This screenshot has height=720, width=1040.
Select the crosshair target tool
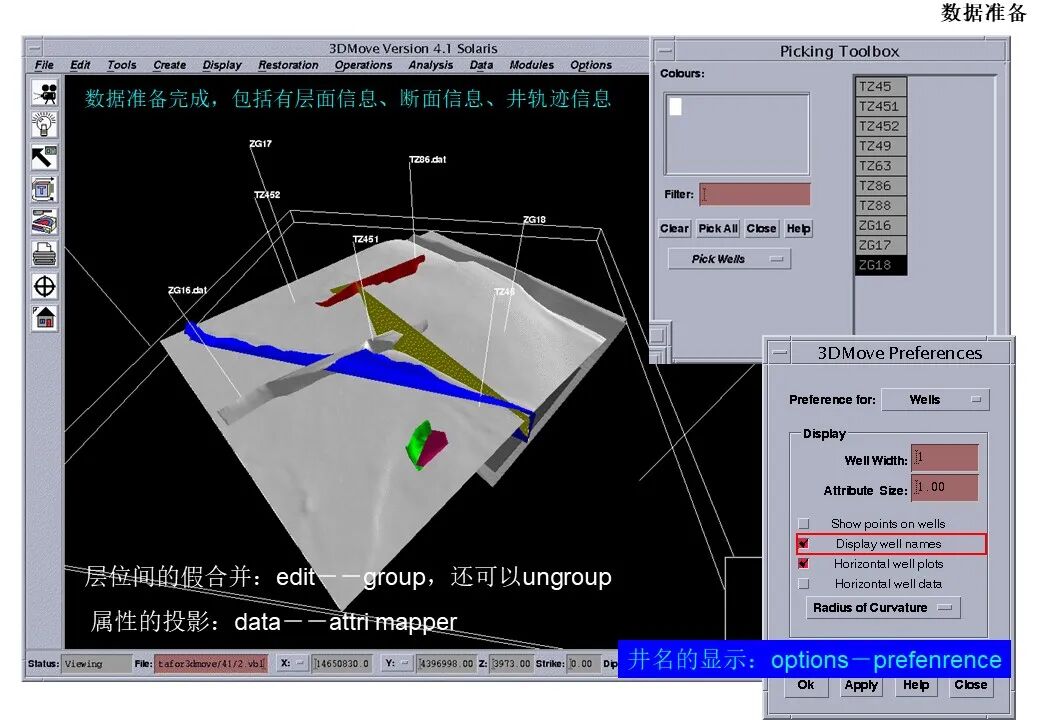click(44, 286)
